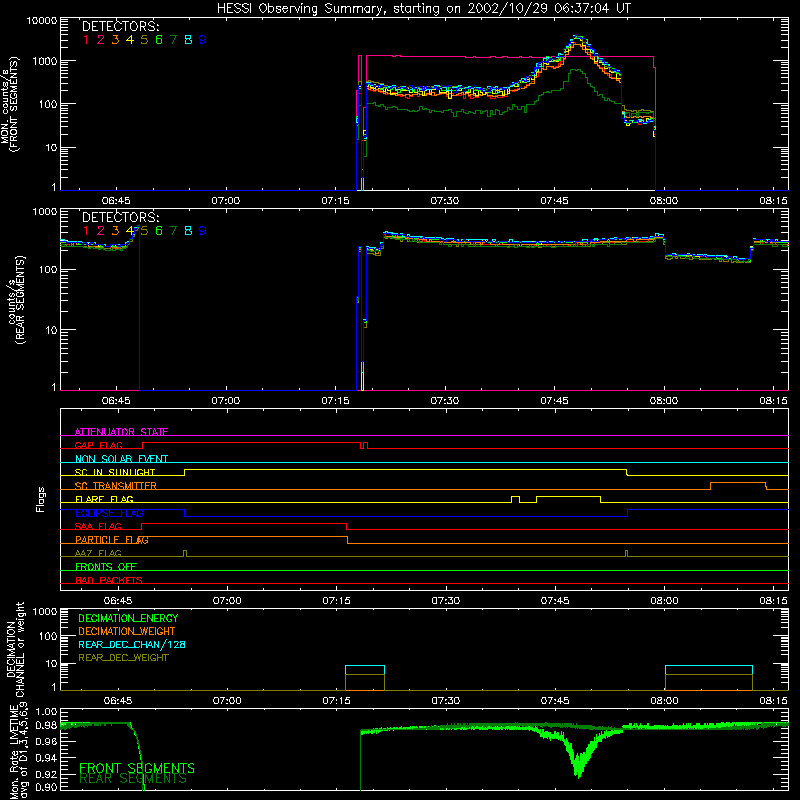800x800 pixels.
Task: Click the 07:15 tick under decimation plot
Action: [336, 701]
